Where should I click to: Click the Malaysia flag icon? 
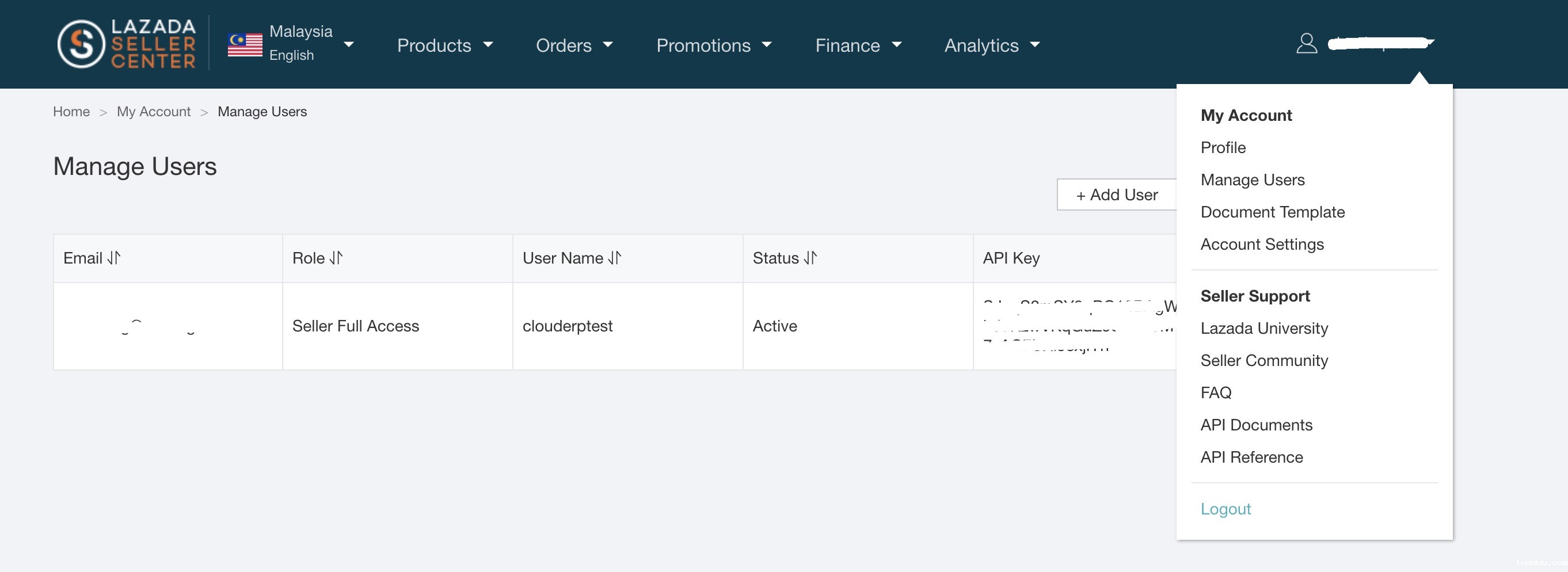[x=245, y=44]
